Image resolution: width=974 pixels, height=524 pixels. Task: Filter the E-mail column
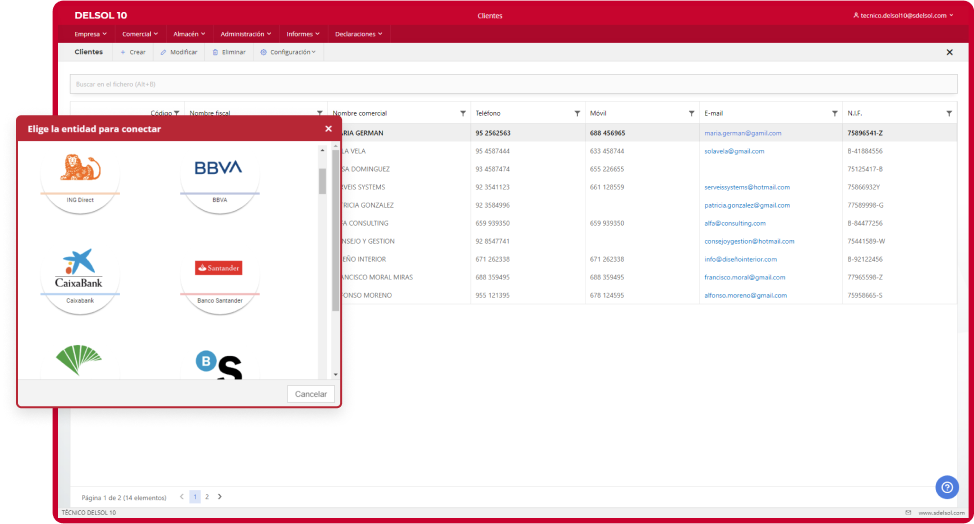tap(834, 113)
